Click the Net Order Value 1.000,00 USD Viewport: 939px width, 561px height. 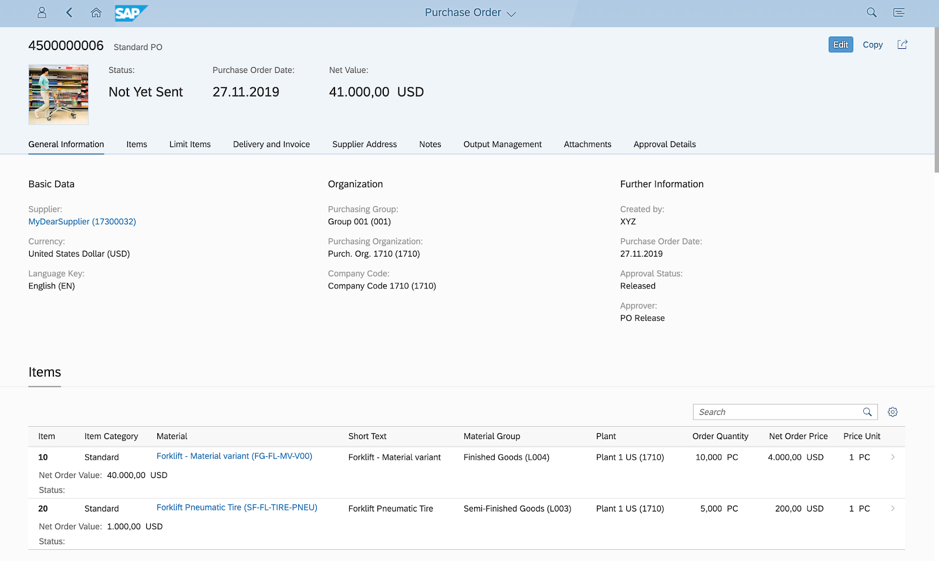point(135,526)
